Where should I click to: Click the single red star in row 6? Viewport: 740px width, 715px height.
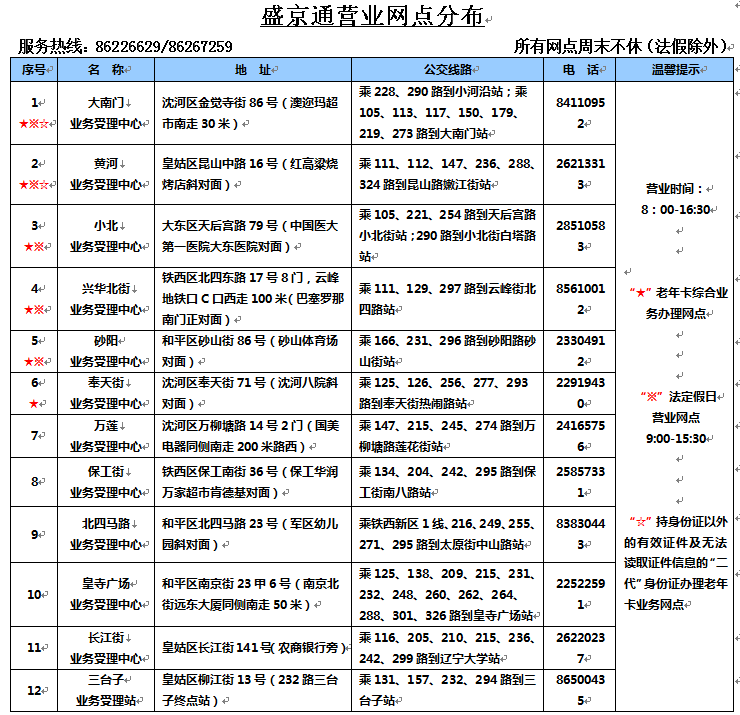[34, 404]
